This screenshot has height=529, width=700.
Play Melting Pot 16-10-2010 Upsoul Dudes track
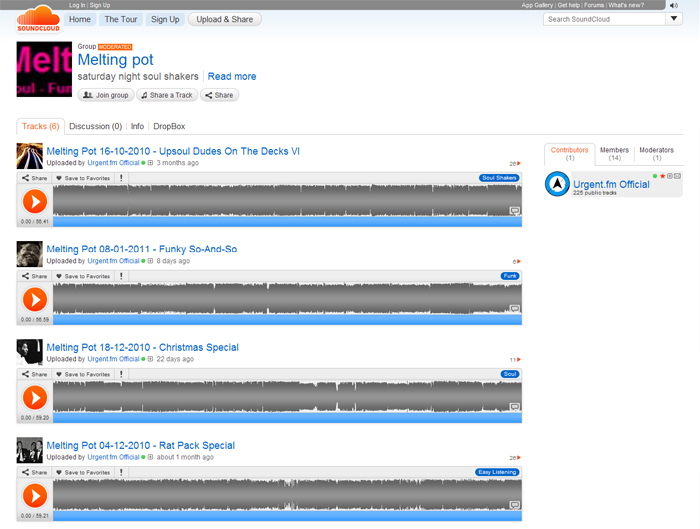pos(35,201)
